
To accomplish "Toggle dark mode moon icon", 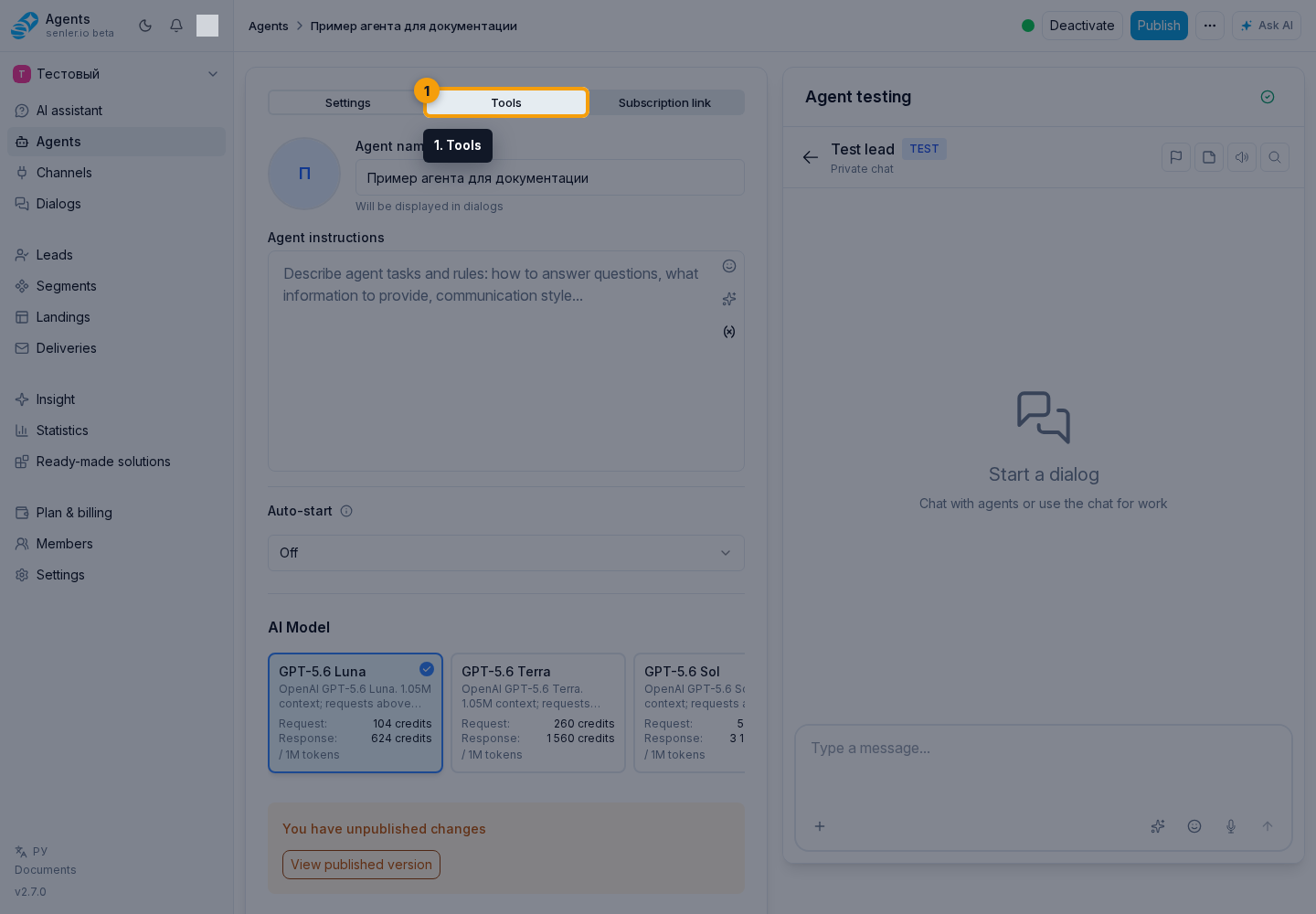I will point(145,26).
